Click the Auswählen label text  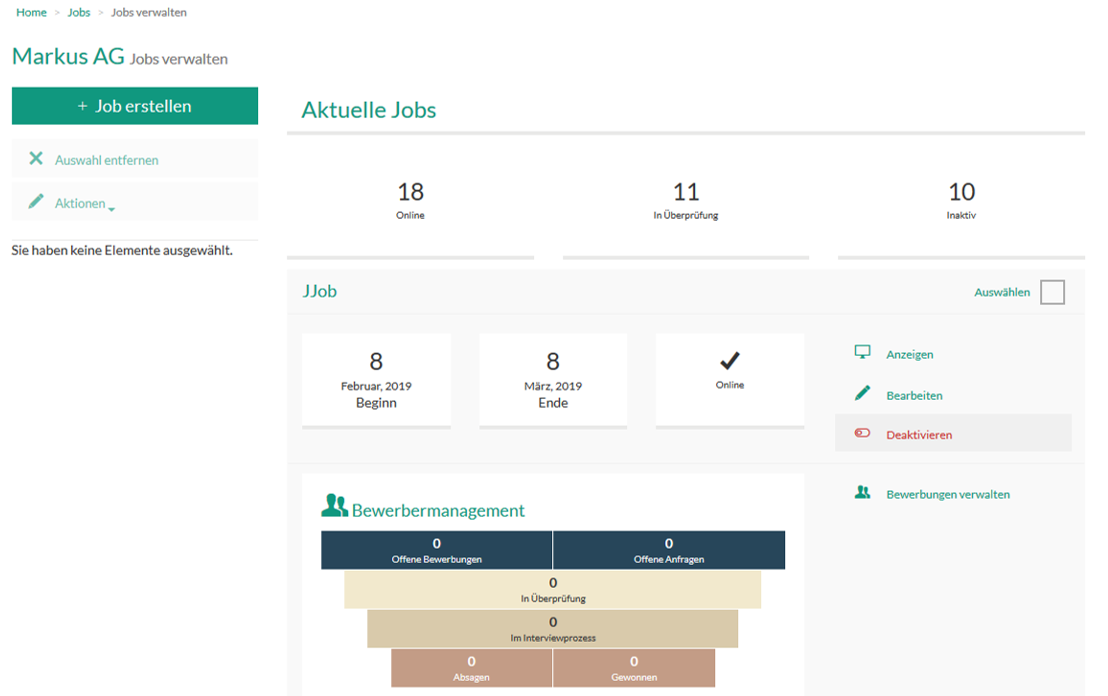1002,292
